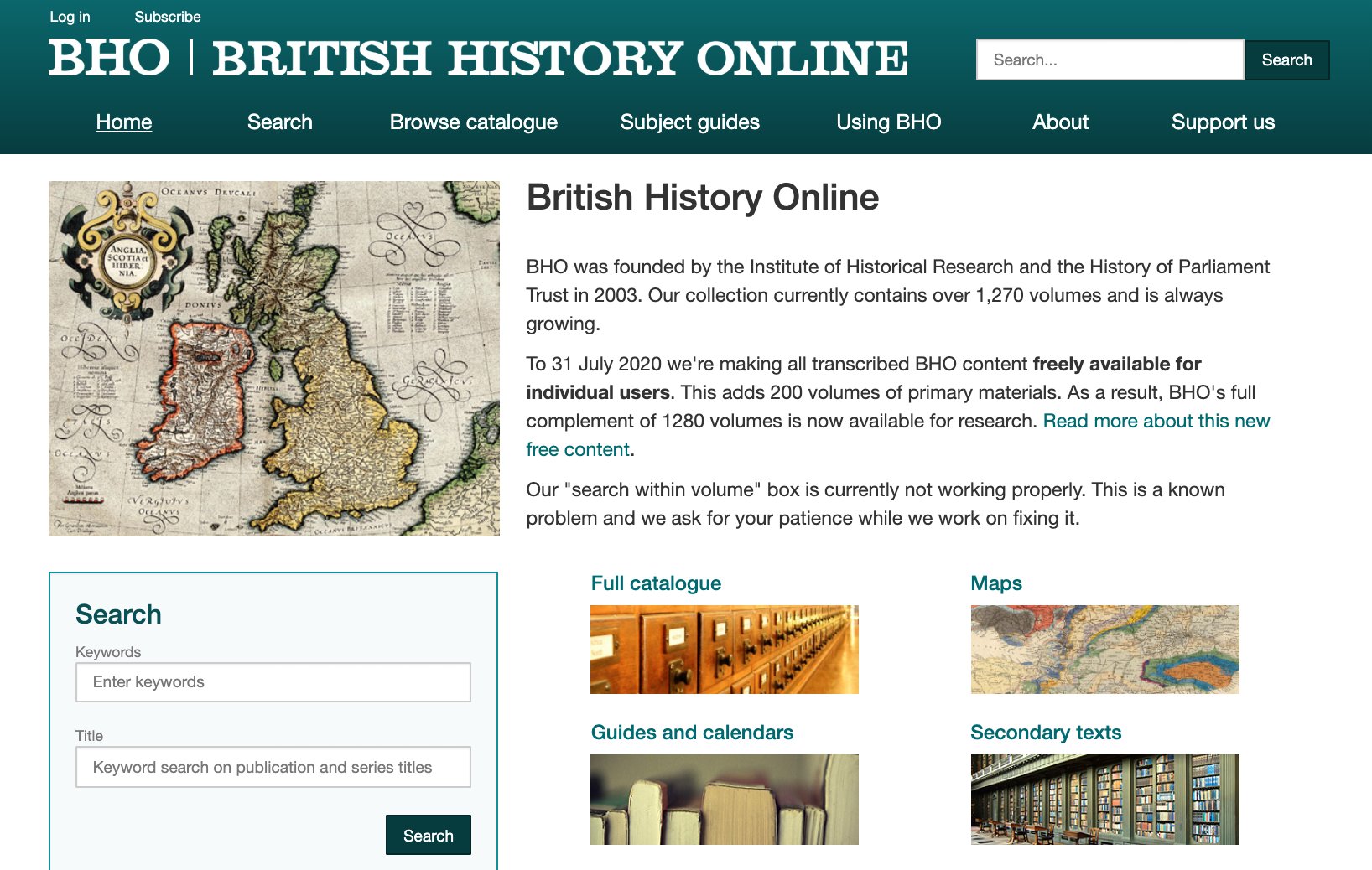
Task: Open the Secondary texts link
Action: [1046, 733]
